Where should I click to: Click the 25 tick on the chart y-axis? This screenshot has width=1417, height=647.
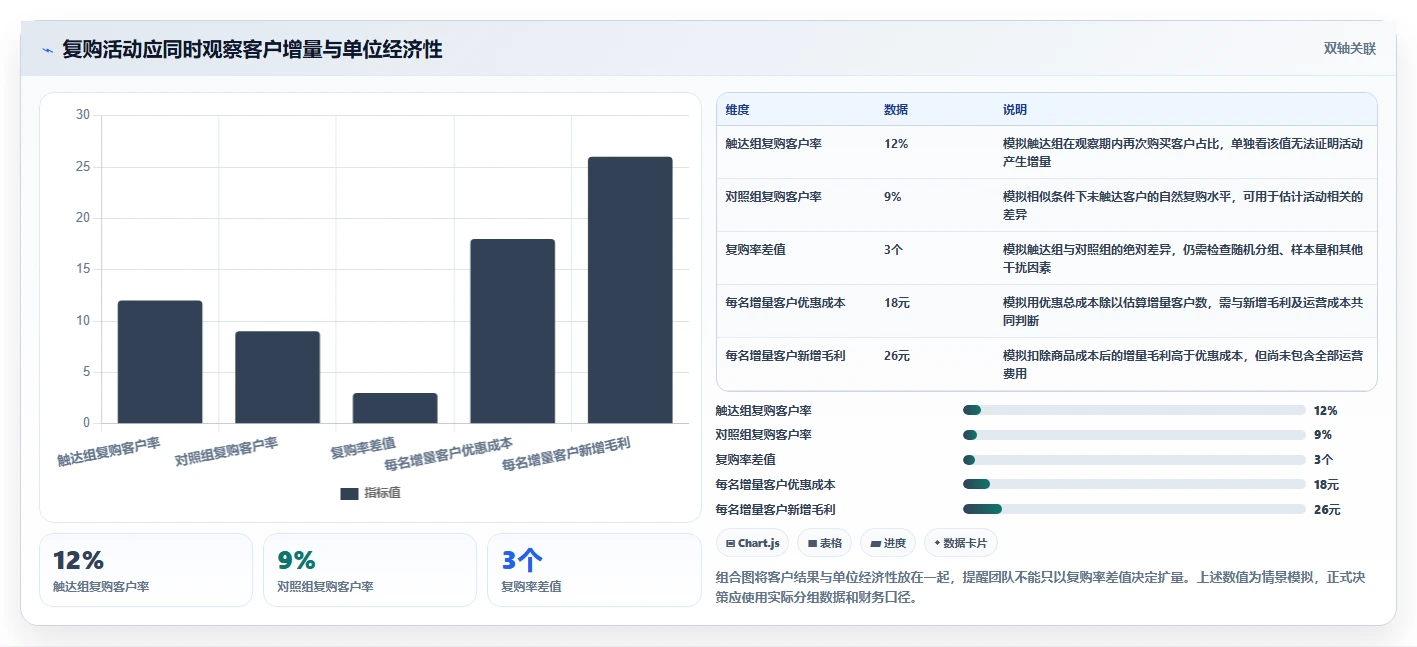pyautogui.click(x=83, y=166)
